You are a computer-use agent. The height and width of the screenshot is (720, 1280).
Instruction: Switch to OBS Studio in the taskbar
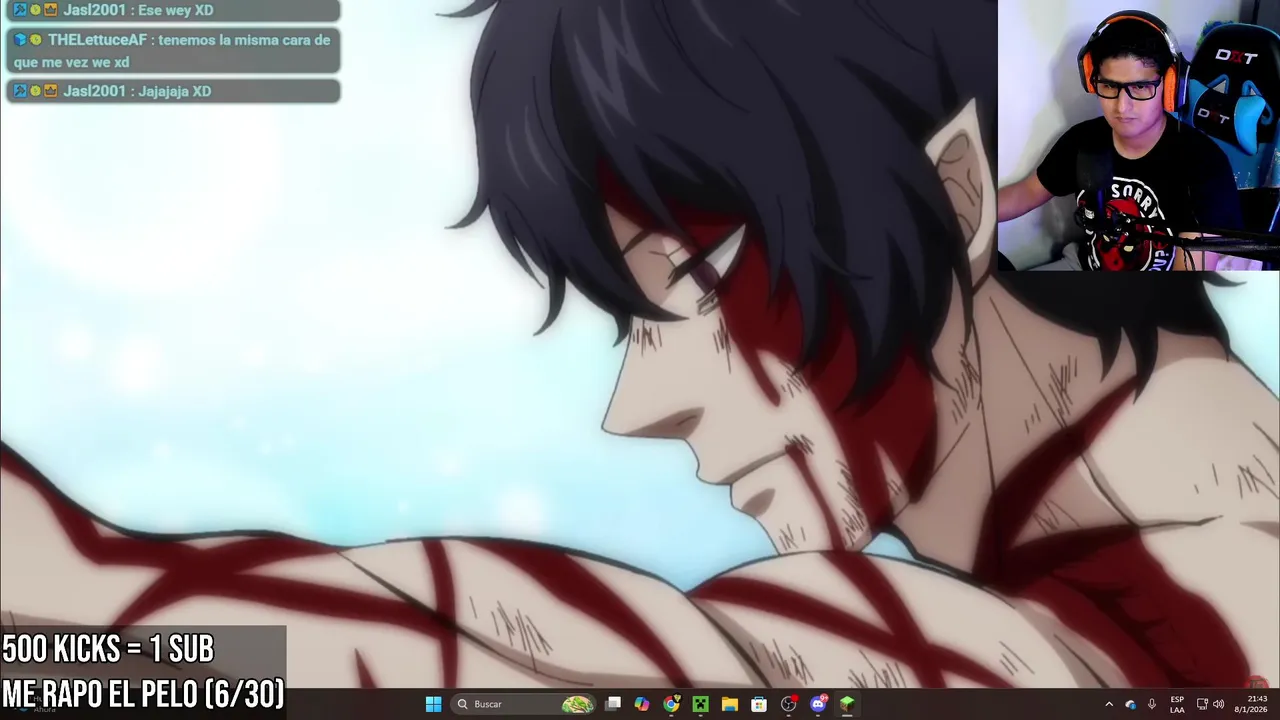[789, 704]
